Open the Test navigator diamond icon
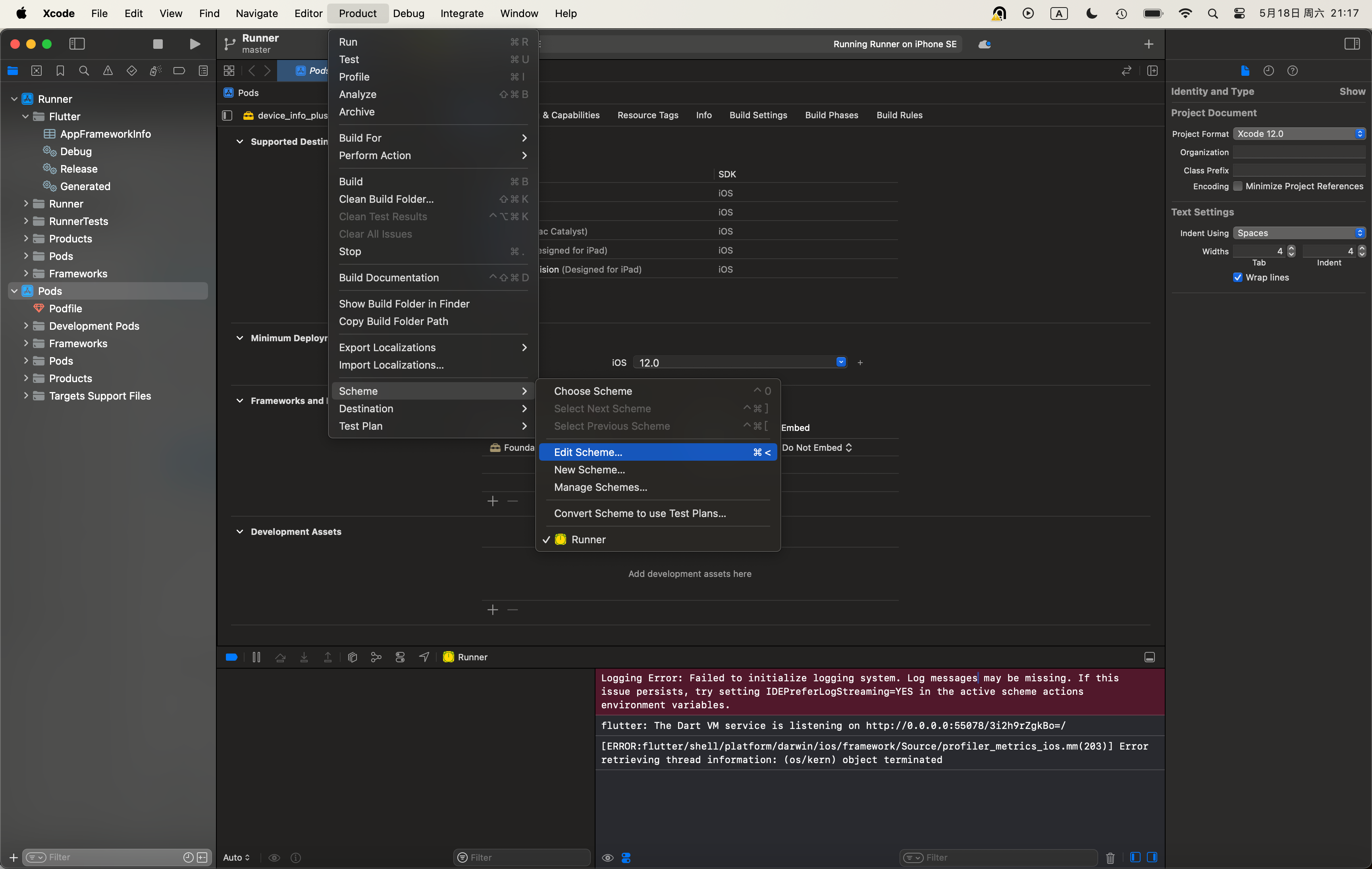This screenshot has height=869, width=1372. 132,71
